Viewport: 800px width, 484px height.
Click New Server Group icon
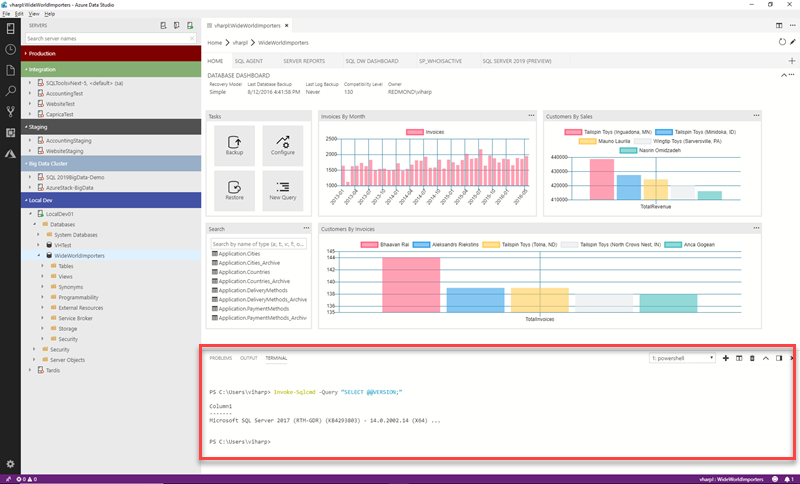[x=177, y=25]
